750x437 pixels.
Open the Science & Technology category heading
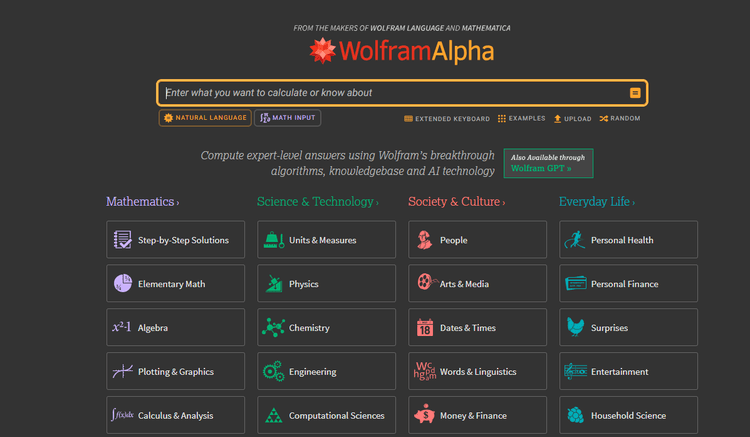[x=318, y=202]
